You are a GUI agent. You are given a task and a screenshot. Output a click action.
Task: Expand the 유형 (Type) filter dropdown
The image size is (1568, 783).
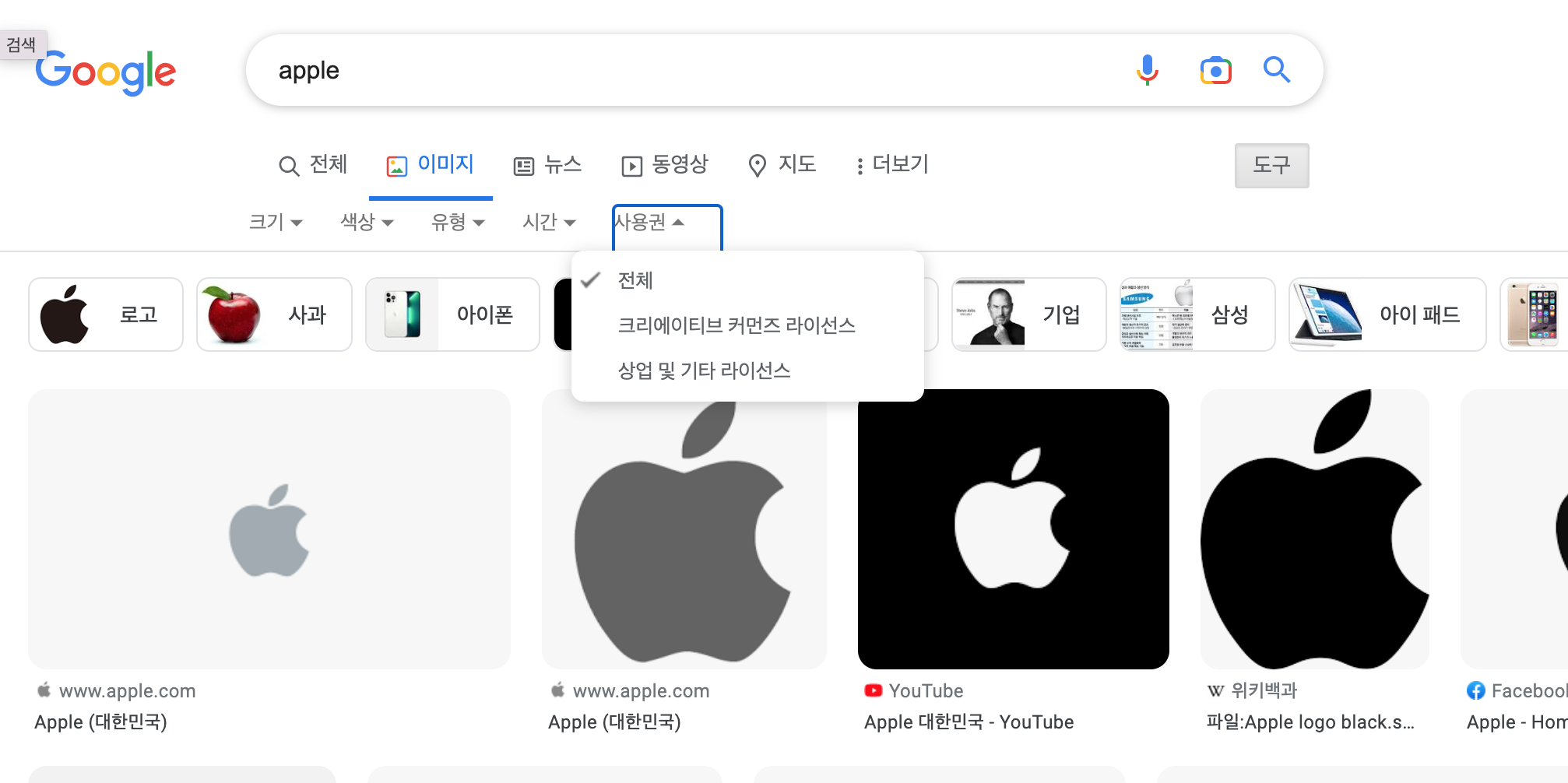[x=458, y=222]
